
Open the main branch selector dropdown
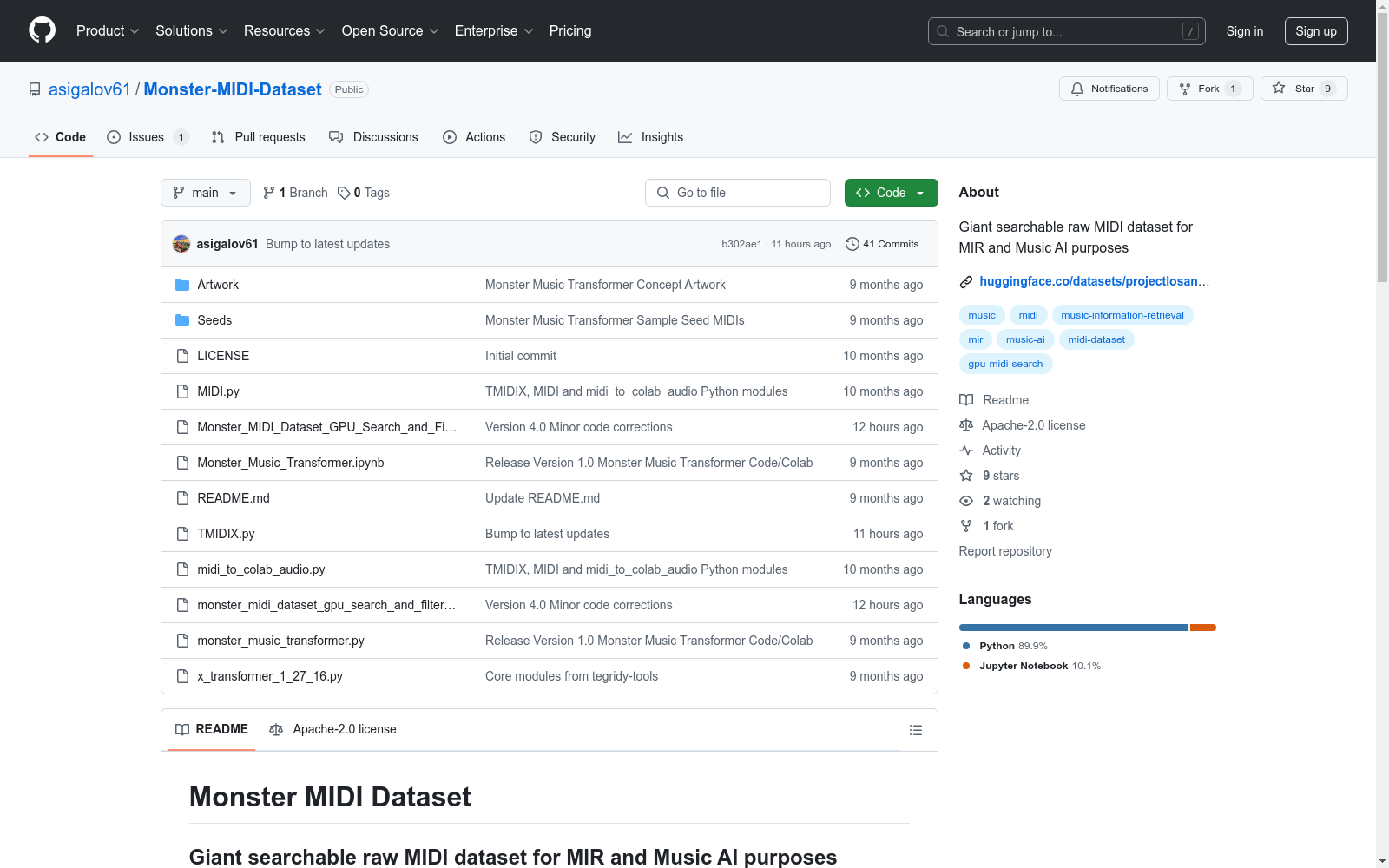(206, 193)
